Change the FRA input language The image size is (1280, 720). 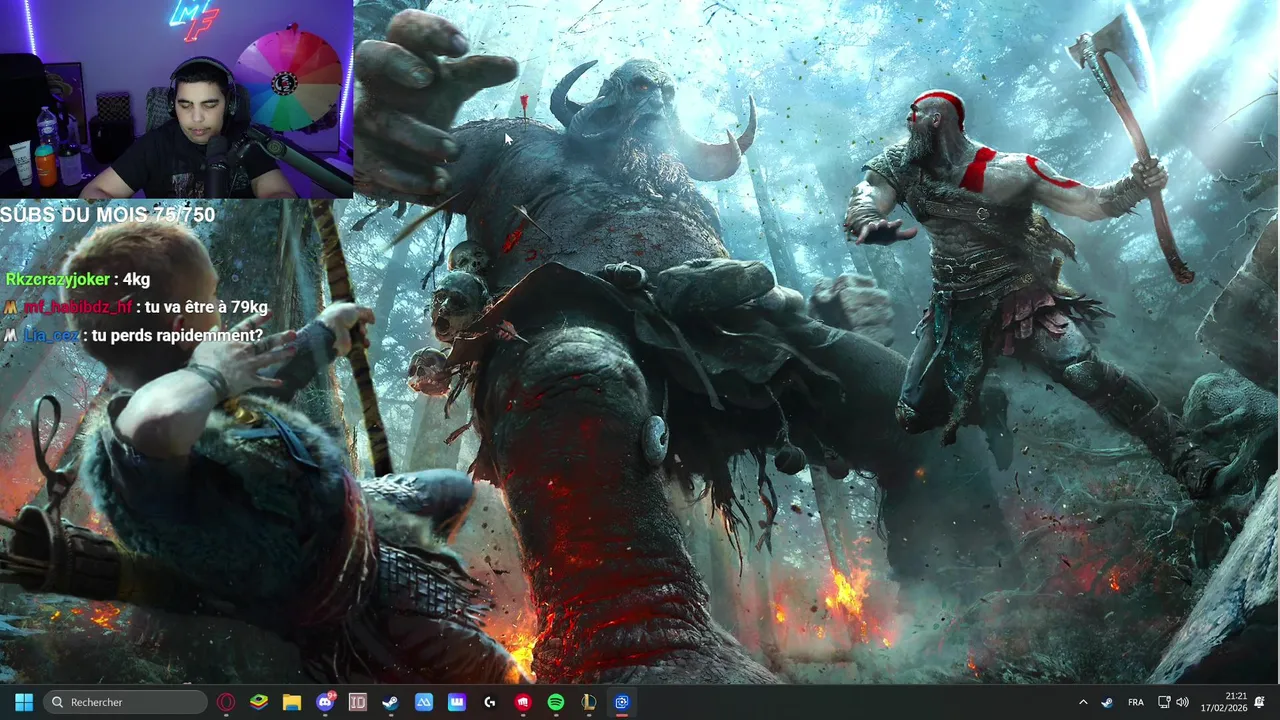coord(1136,702)
